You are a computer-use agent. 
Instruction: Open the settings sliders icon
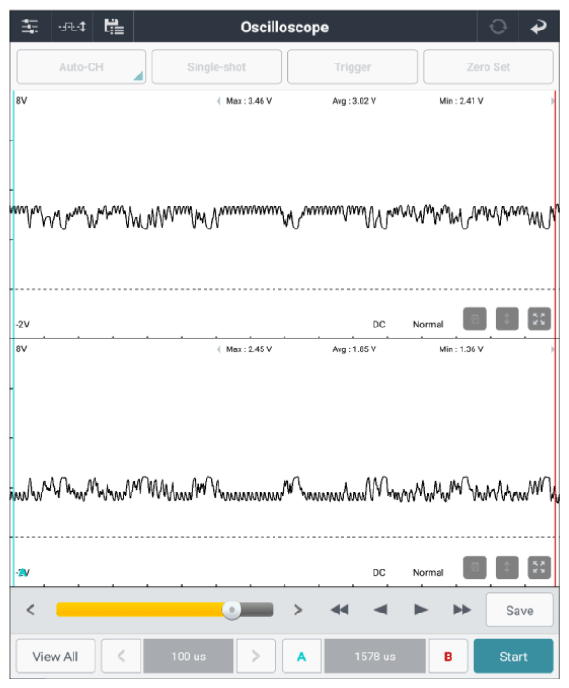coord(30,26)
